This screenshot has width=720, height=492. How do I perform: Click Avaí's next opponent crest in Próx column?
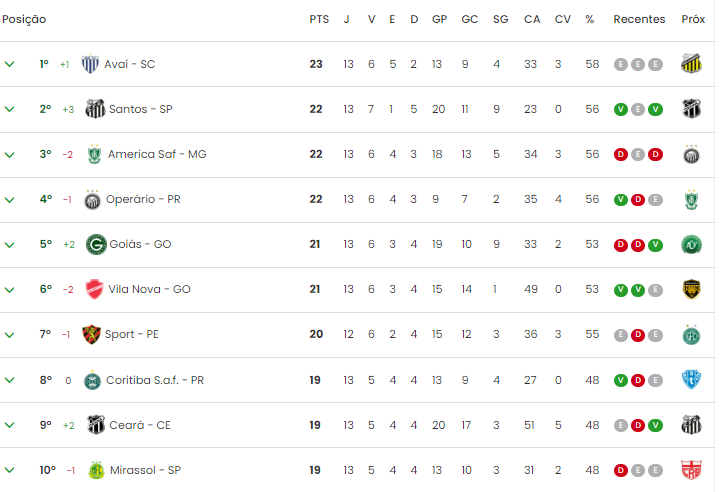pos(691,64)
